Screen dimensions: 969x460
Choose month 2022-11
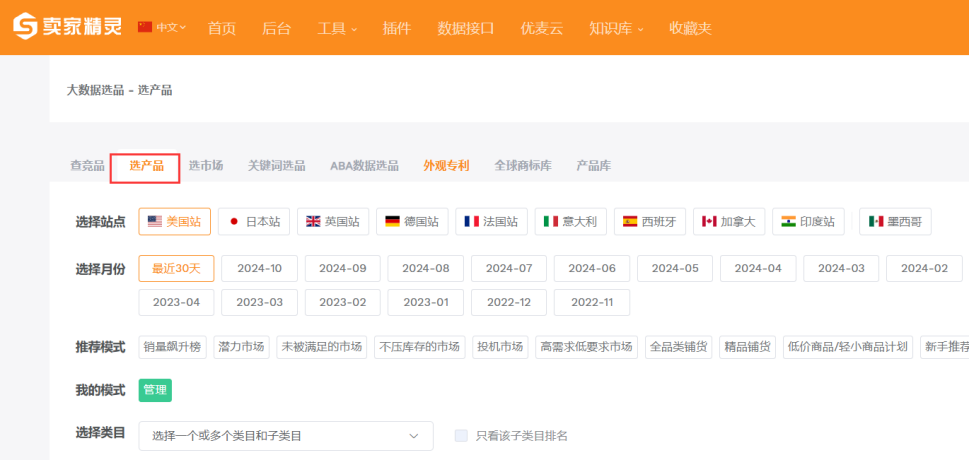coord(592,302)
